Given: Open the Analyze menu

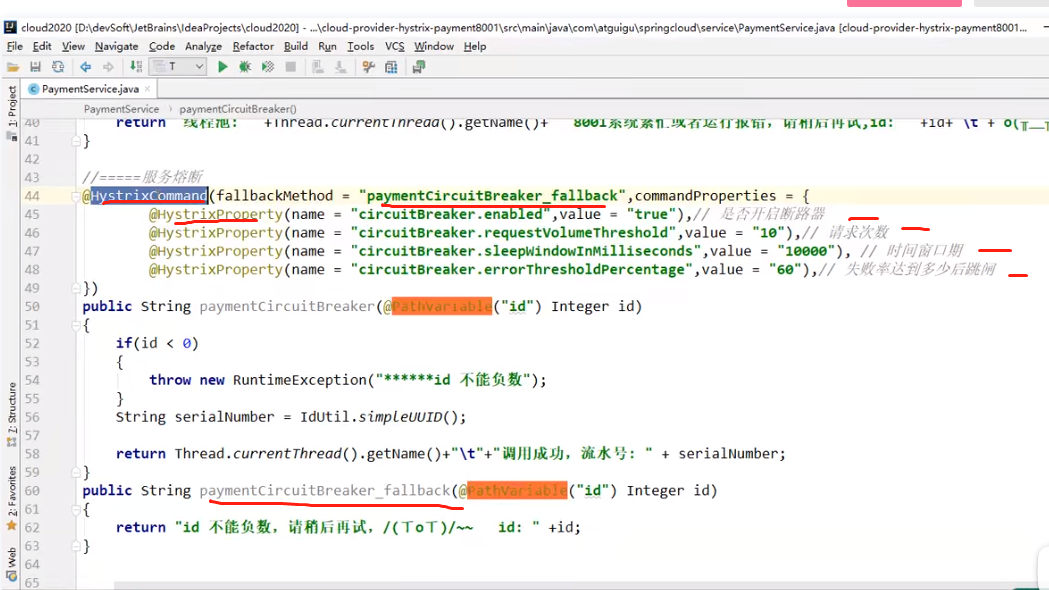Looking at the screenshot, I should click(203, 46).
